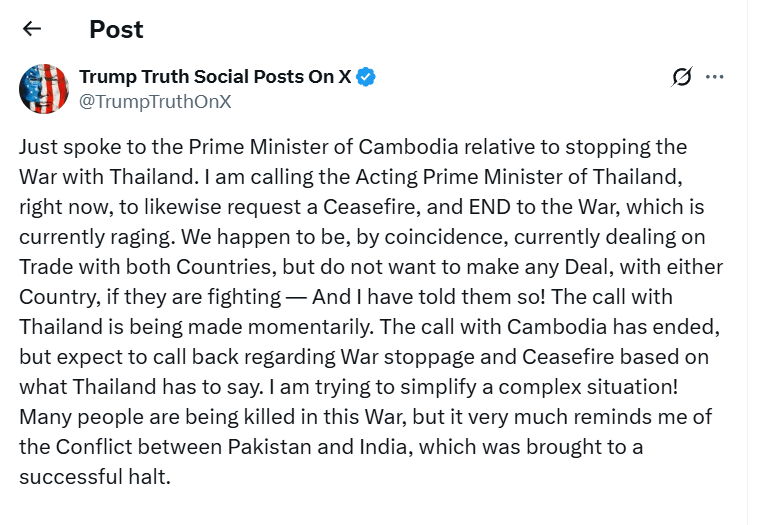Open the flag-themed profile avatar

pyautogui.click(x=43, y=88)
